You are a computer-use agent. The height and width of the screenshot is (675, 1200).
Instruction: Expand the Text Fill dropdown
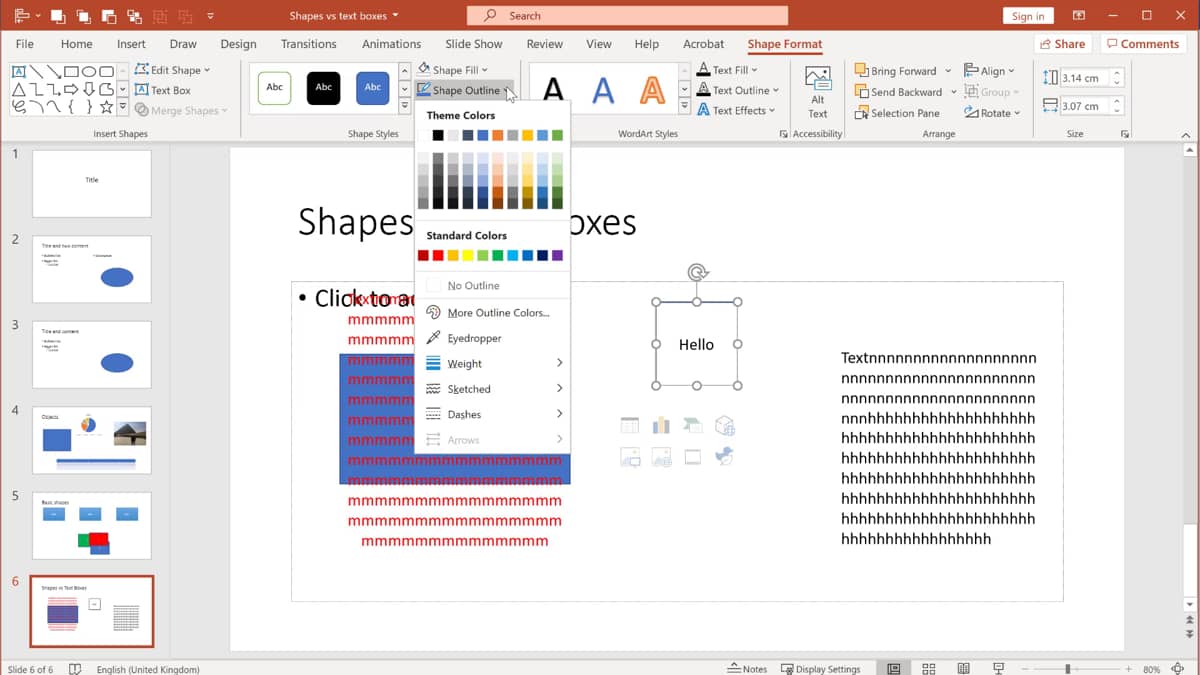click(x=754, y=70)
